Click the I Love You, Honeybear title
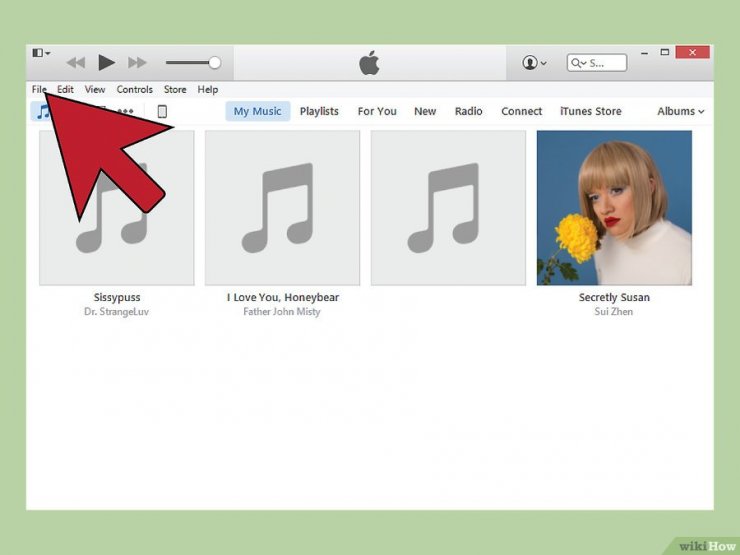The height and width of the screenshot is (555, 740). [283, 297]
